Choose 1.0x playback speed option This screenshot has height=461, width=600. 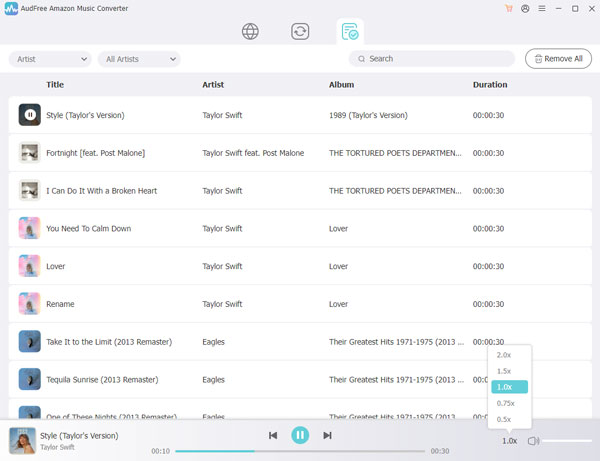(x=509, y=387)
